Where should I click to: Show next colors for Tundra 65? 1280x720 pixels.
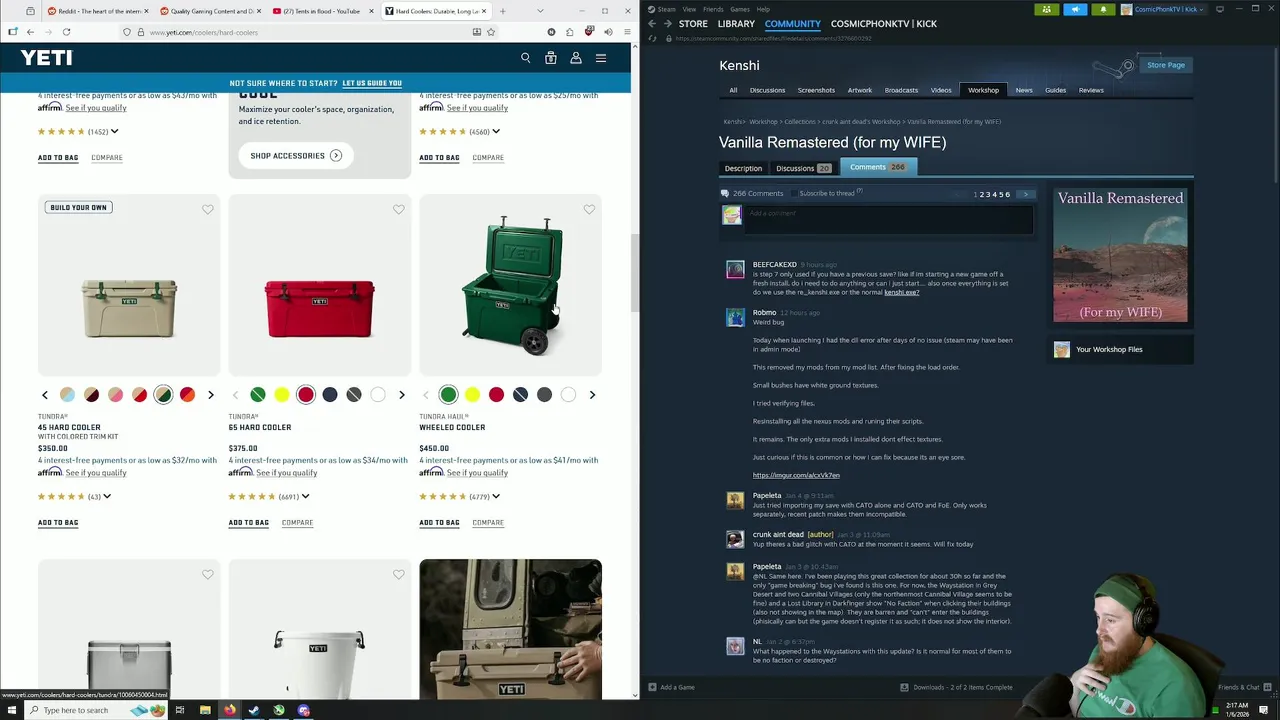pyautogui.click(x=401, y=395)
